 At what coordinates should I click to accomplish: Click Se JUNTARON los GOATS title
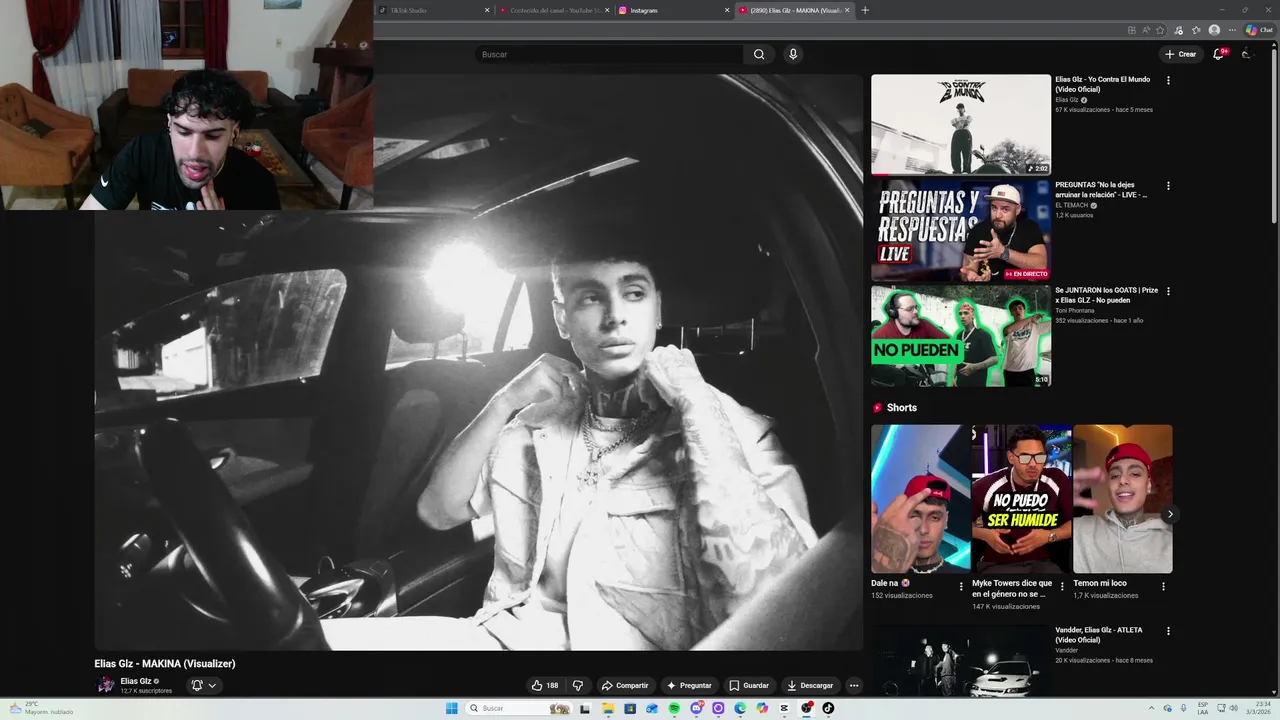(x=1106, y=295)
